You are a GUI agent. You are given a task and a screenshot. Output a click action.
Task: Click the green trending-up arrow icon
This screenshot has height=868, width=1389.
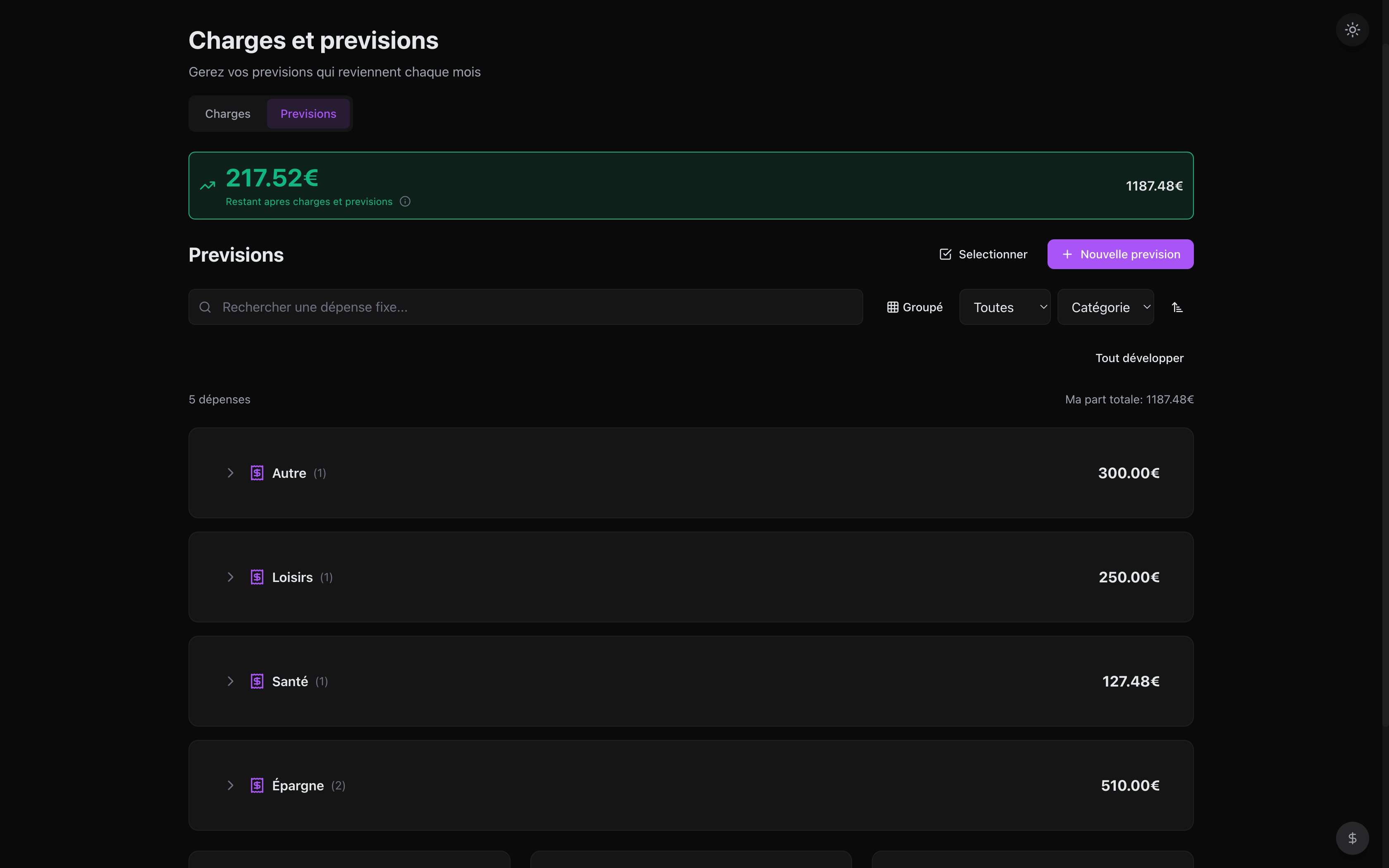pos(207,186)
